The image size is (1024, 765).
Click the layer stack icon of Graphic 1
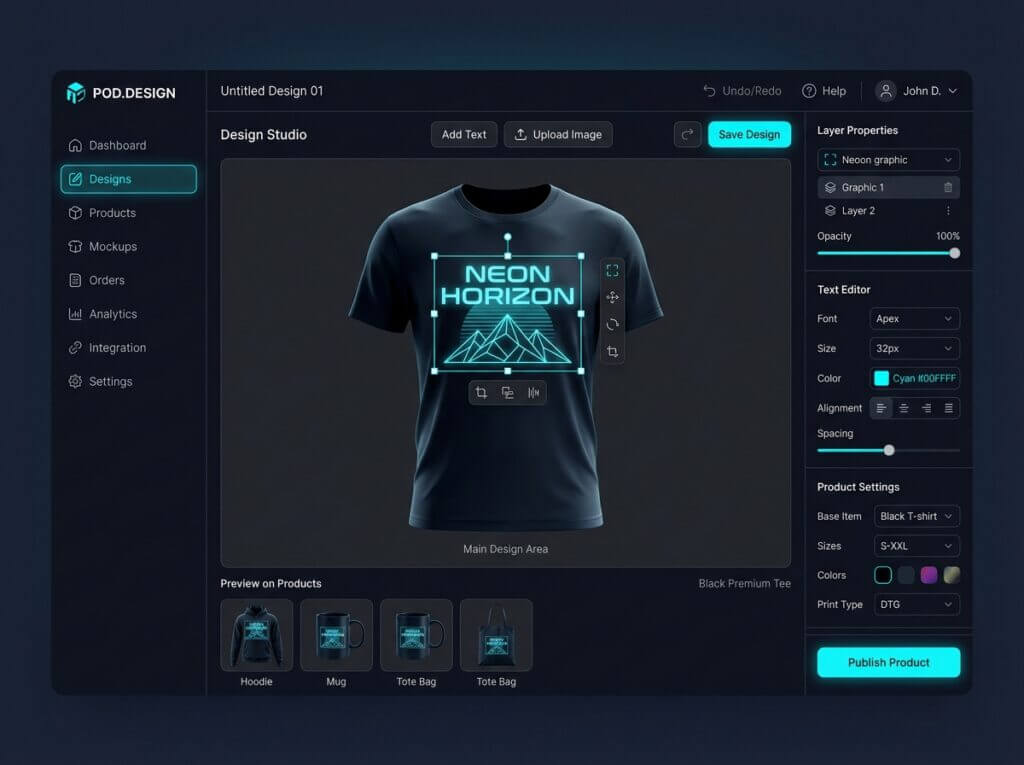pos(830,187)
